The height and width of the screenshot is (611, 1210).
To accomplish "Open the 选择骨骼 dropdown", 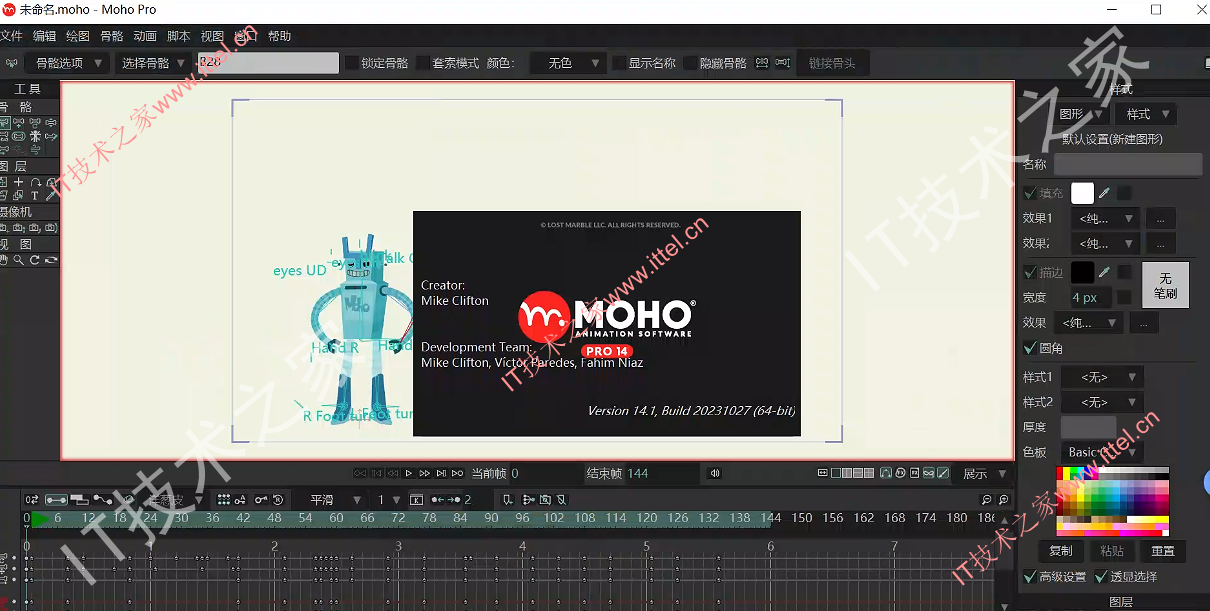I will [153, 63].
